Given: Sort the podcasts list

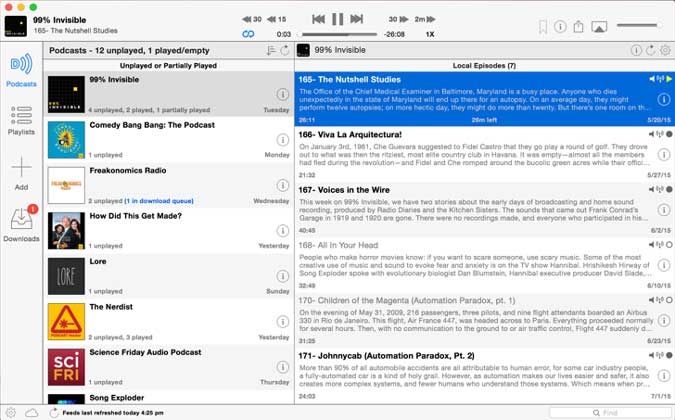Looking at the screenshot, I should pyautogui.click(x=271, y=50).
